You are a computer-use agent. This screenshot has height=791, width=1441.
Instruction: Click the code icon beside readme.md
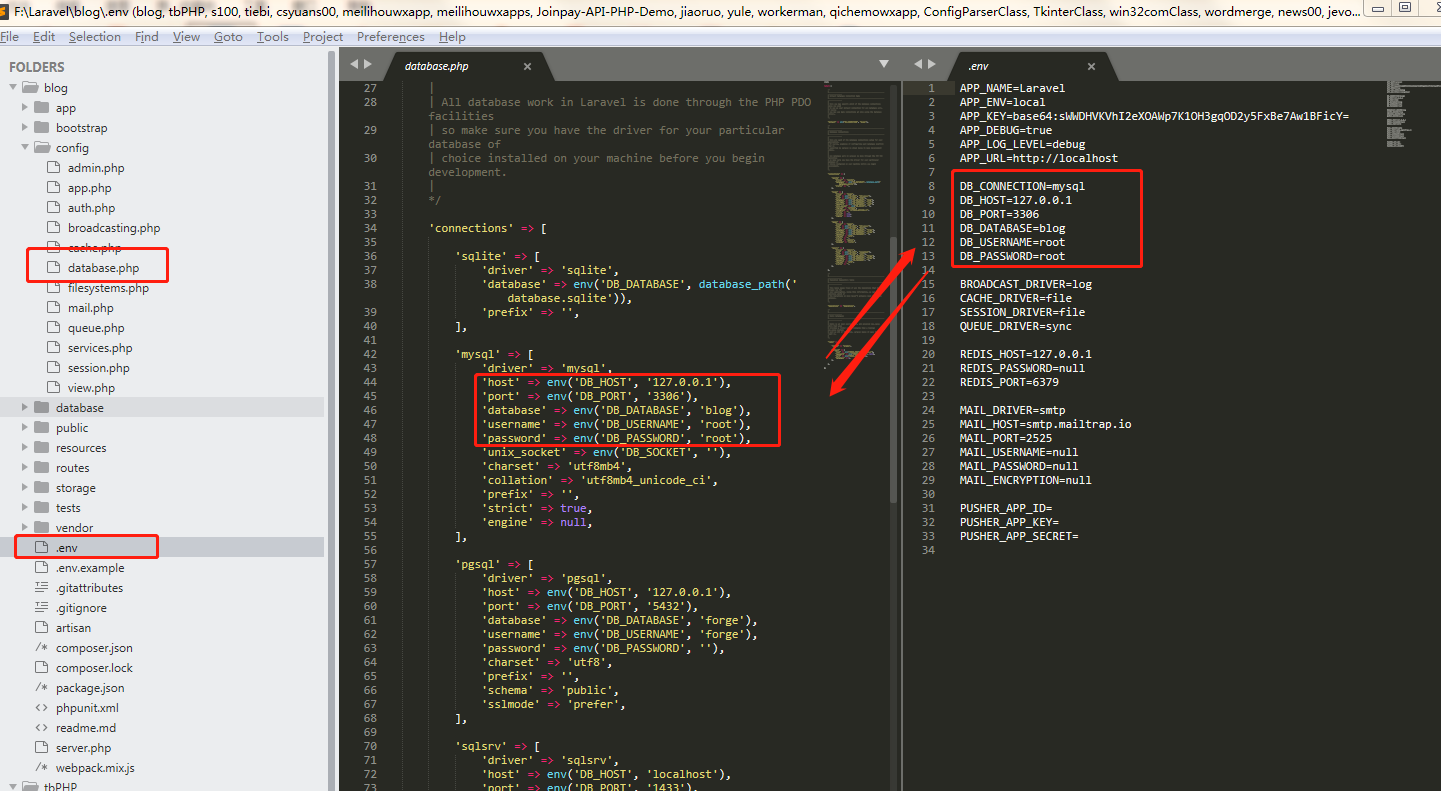pos(41,728)
